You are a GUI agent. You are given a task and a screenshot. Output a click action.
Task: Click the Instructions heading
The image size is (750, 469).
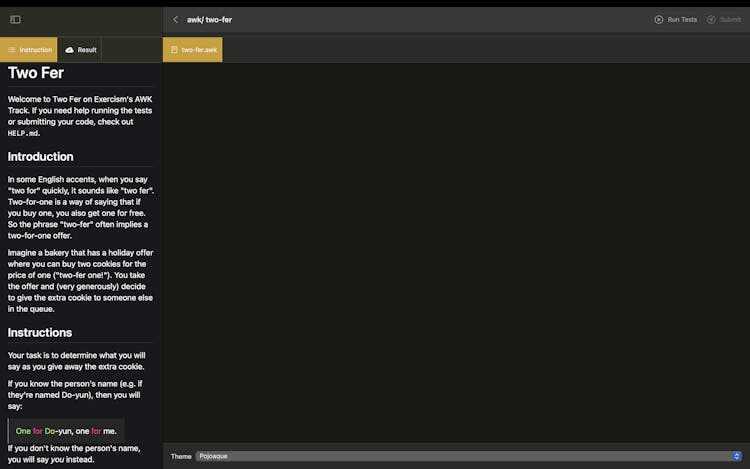click(x=40, y=333)
